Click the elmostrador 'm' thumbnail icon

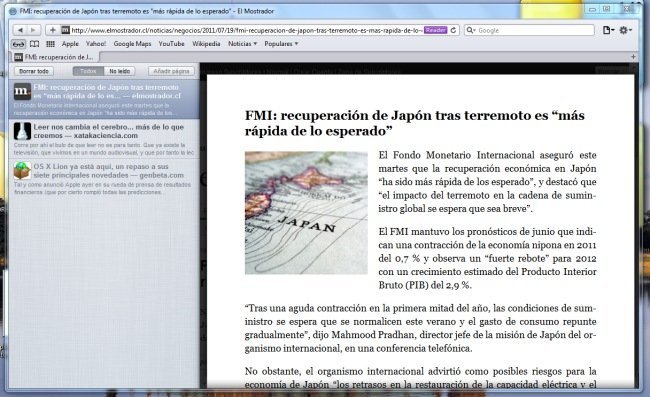(22, 92)
